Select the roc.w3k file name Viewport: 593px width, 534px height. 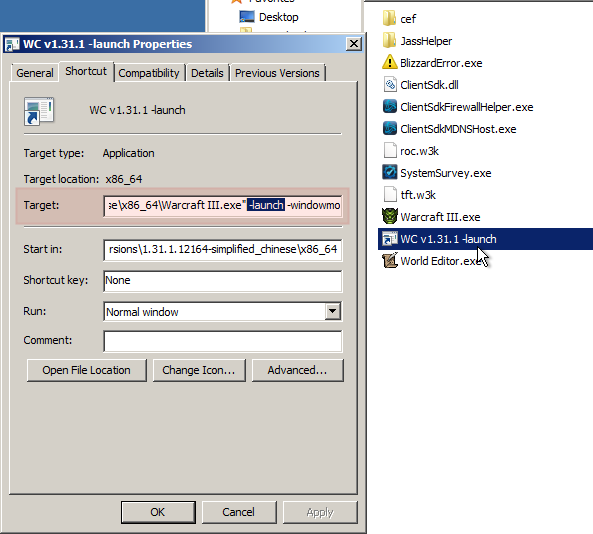(419, 151)
